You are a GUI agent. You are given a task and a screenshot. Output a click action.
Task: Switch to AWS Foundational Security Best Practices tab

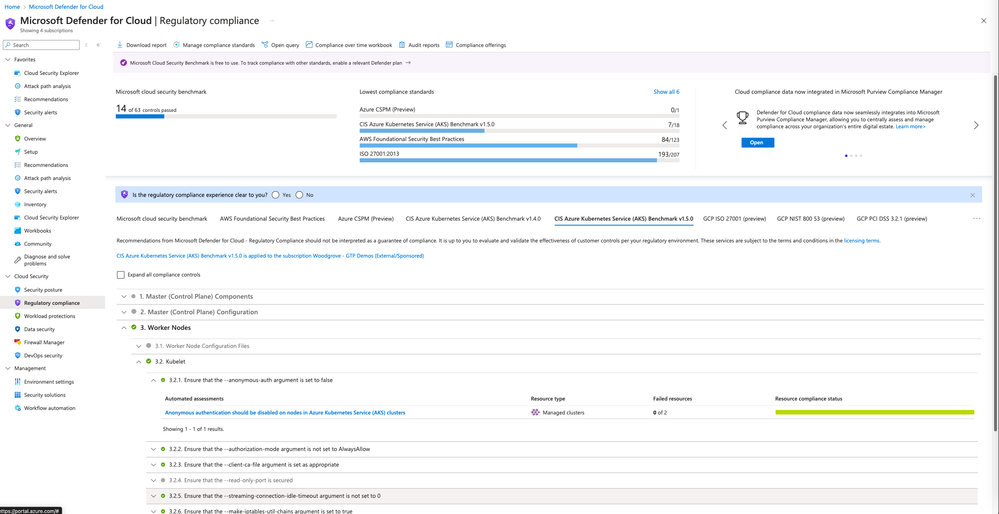pos(273,218)
